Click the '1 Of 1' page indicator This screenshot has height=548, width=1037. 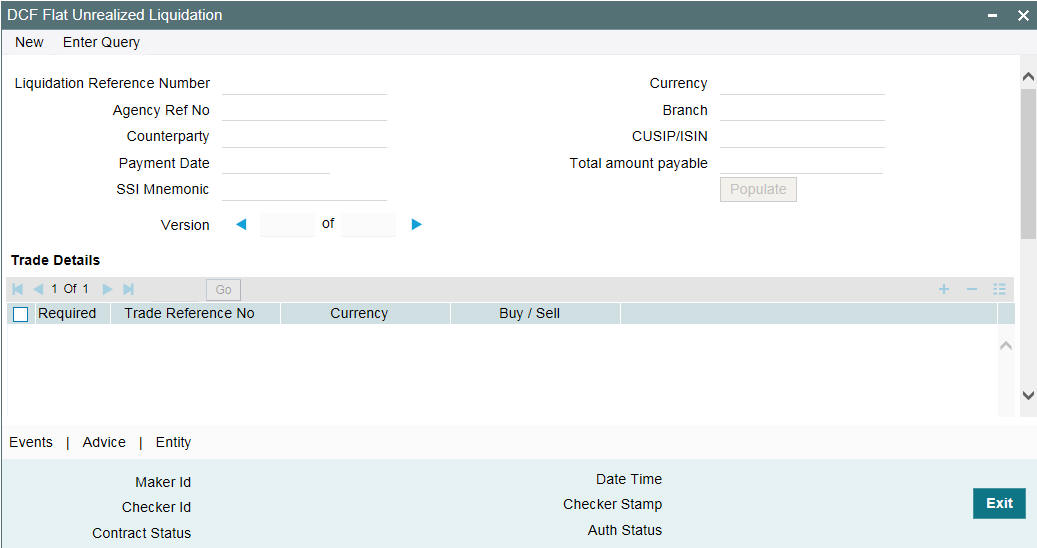[x=69, y=289]
